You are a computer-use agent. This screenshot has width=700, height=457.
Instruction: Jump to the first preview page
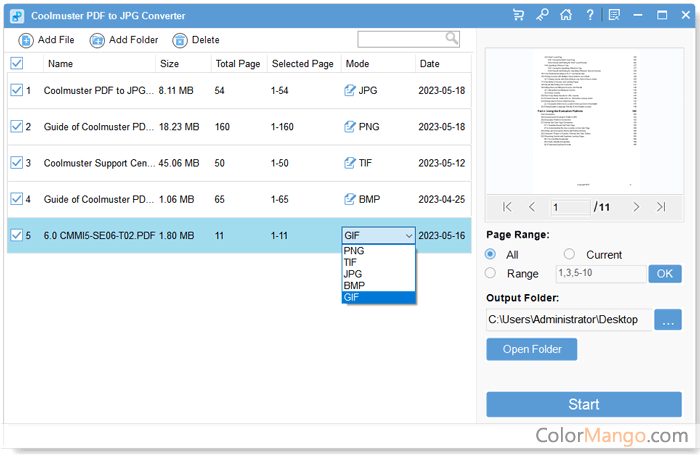tap(507, 207)
